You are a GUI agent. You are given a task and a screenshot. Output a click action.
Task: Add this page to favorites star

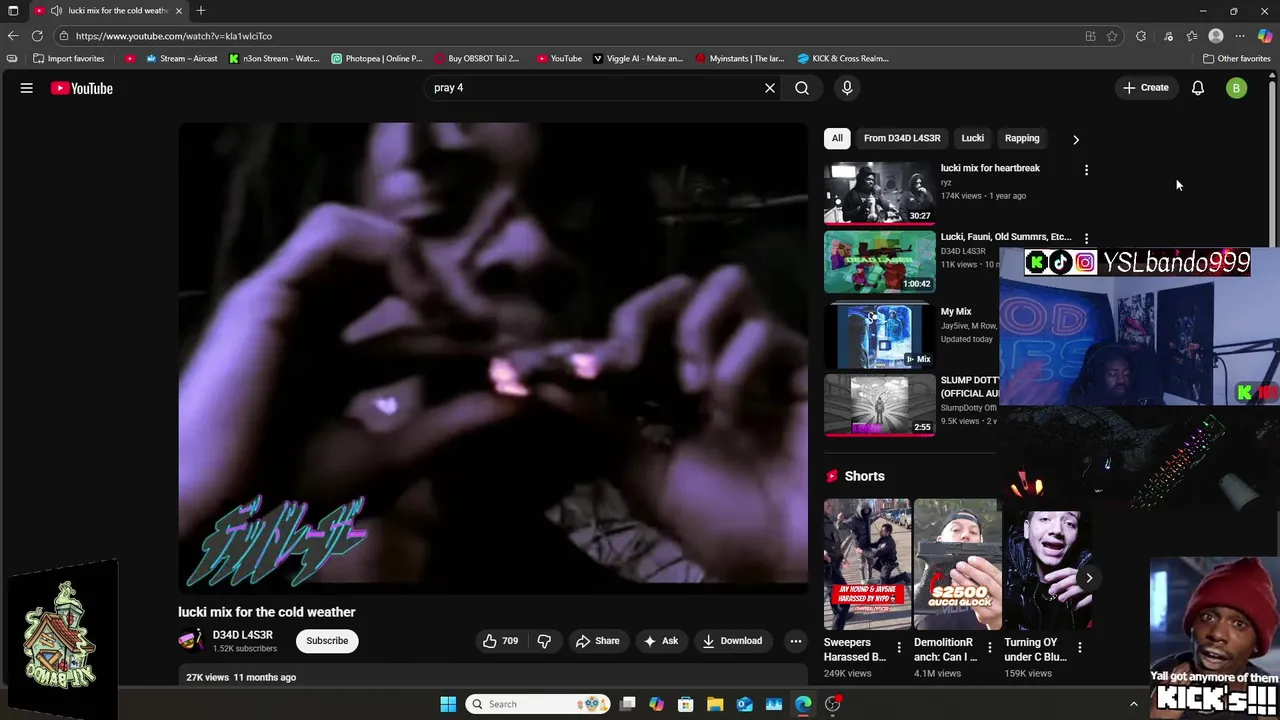click(x=1112, y=36)
